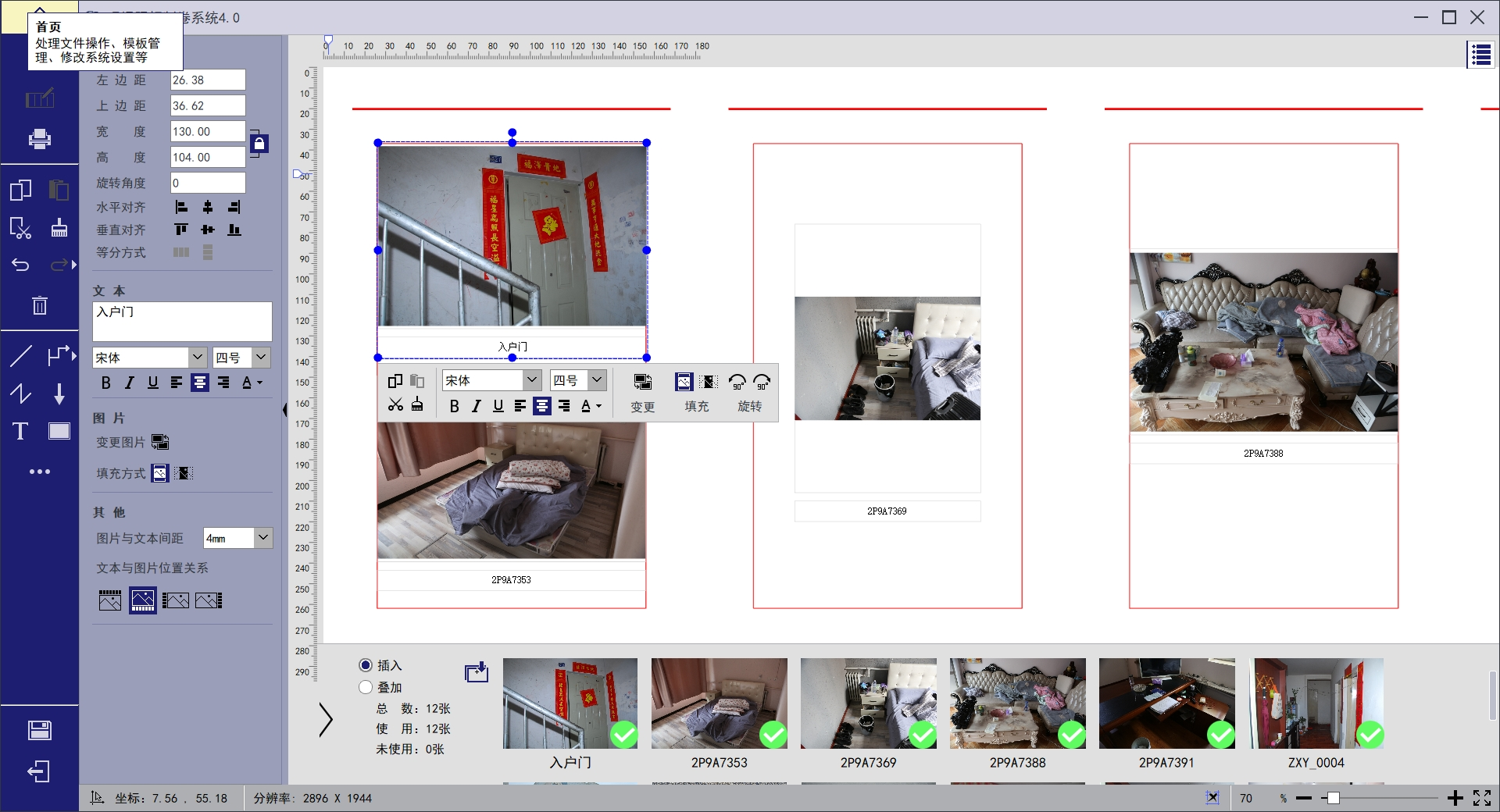The height and width of the screenshot is (812, 1500).
Task: Click floating toolbar fit fill button above 填充
Action: point(684,382)
